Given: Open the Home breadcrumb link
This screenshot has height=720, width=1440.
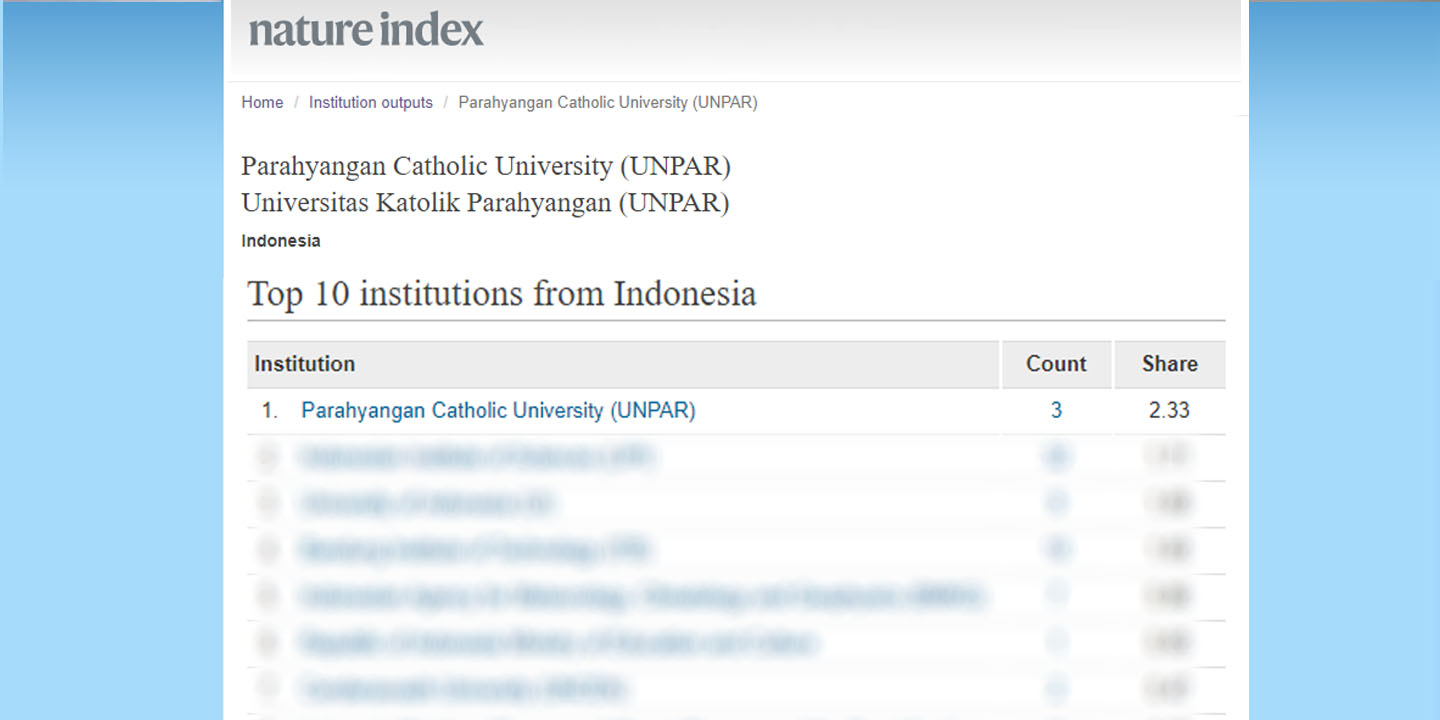Looking at the screenshot, I should point(262,102).
